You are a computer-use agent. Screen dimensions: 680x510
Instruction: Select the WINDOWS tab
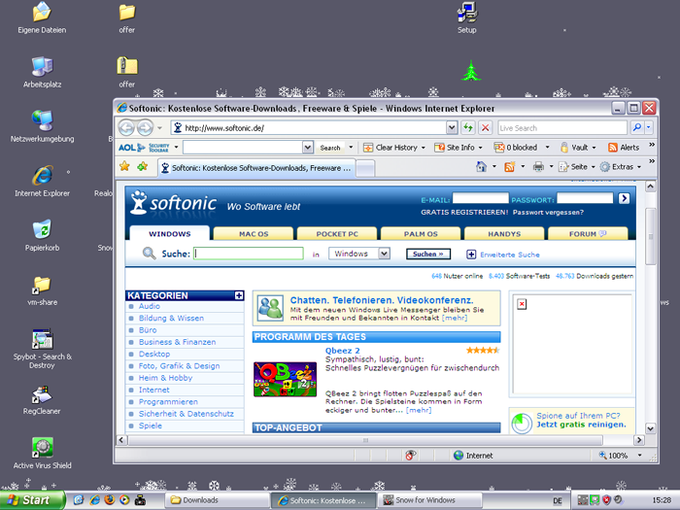click(170, 233)
